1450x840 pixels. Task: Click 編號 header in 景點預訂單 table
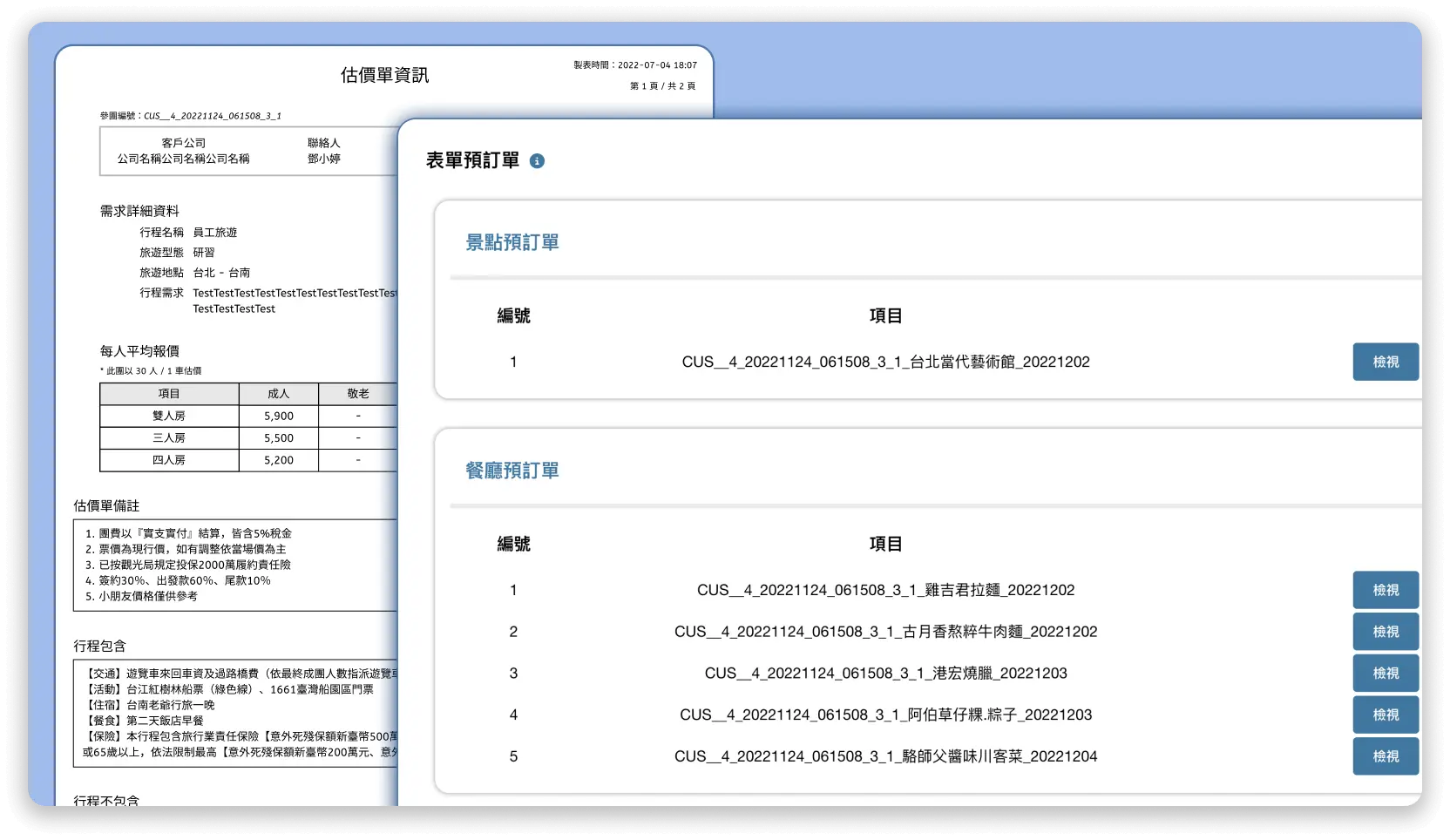513,316
